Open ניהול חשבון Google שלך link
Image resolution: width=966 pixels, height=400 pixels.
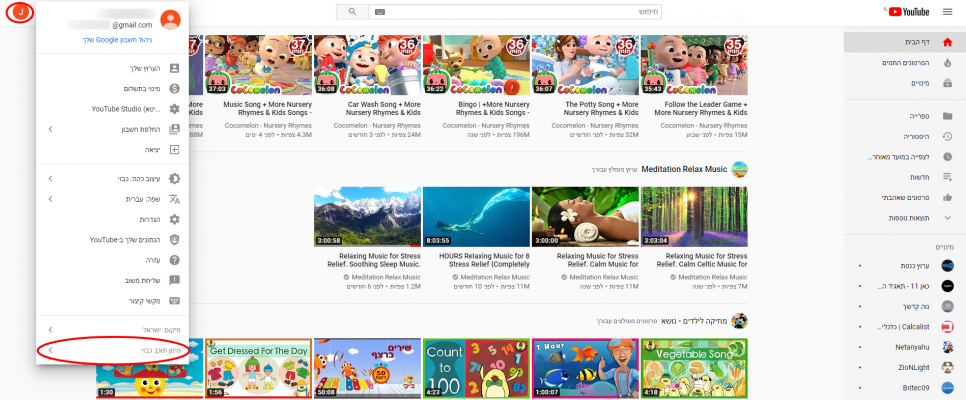(117, 39)
